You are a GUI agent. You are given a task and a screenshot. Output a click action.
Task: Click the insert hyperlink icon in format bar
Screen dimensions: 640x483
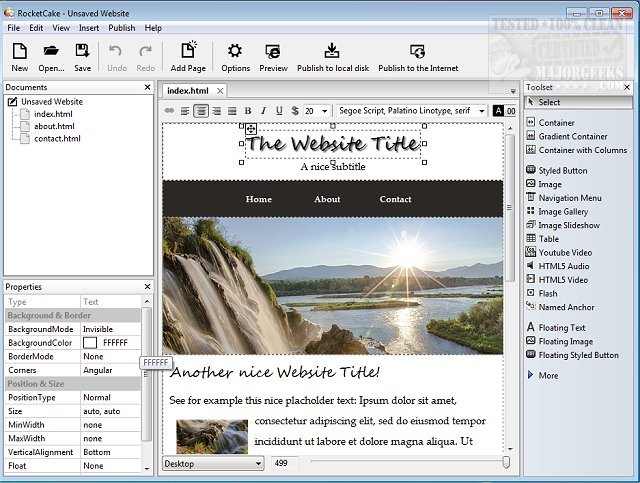click(170, 110)
